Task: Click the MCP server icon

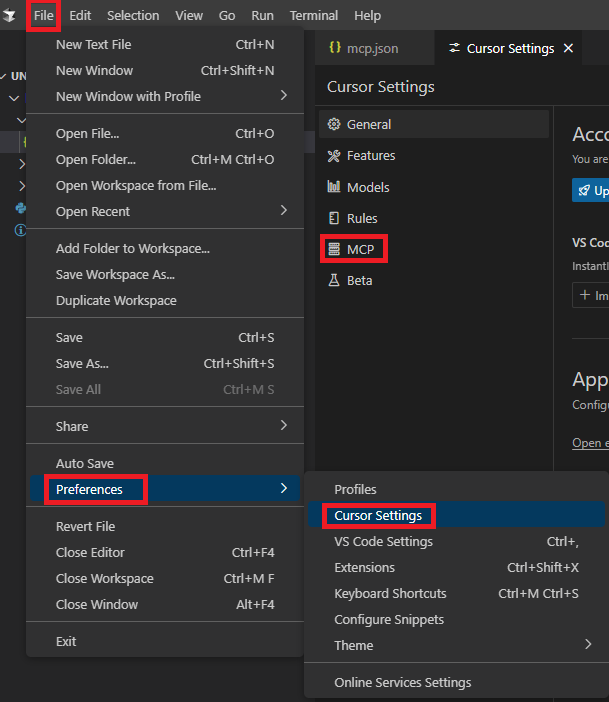Action: (334, 249)
